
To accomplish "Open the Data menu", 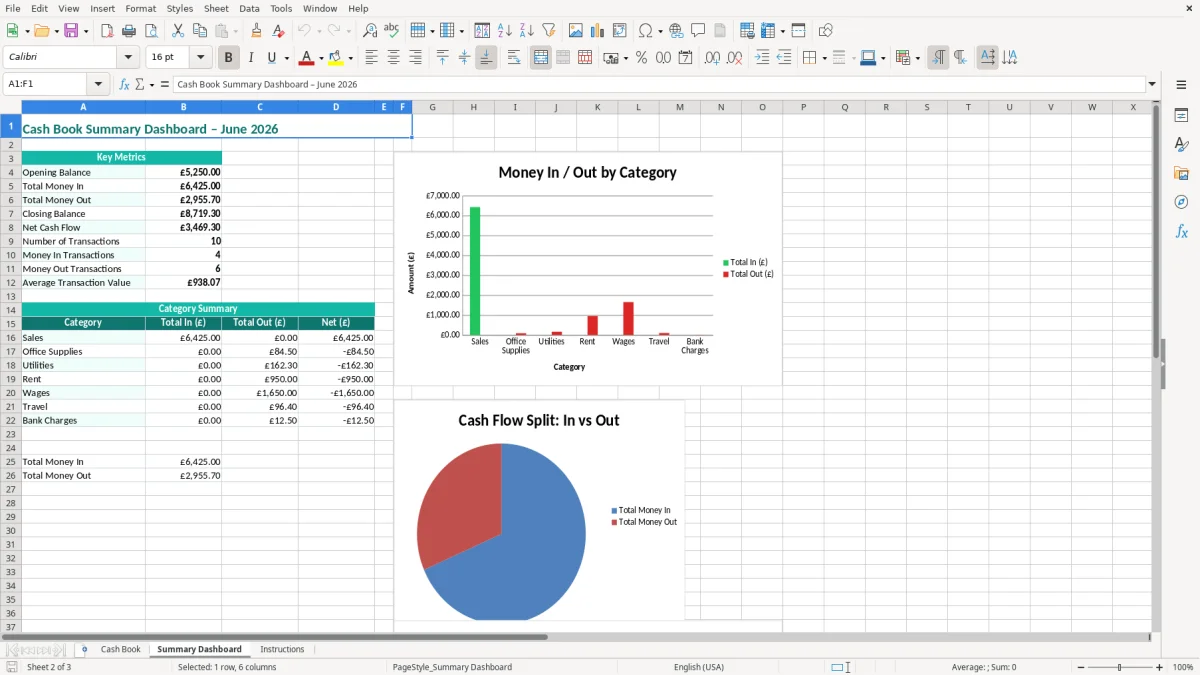I will point(249,8).
